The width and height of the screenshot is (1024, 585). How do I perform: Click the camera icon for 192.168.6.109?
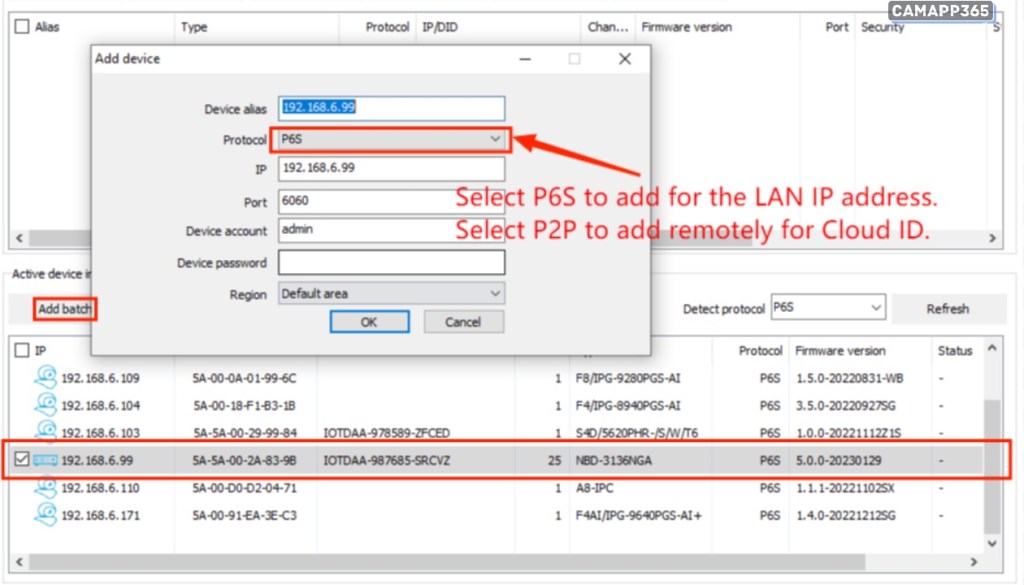(46, 378)
